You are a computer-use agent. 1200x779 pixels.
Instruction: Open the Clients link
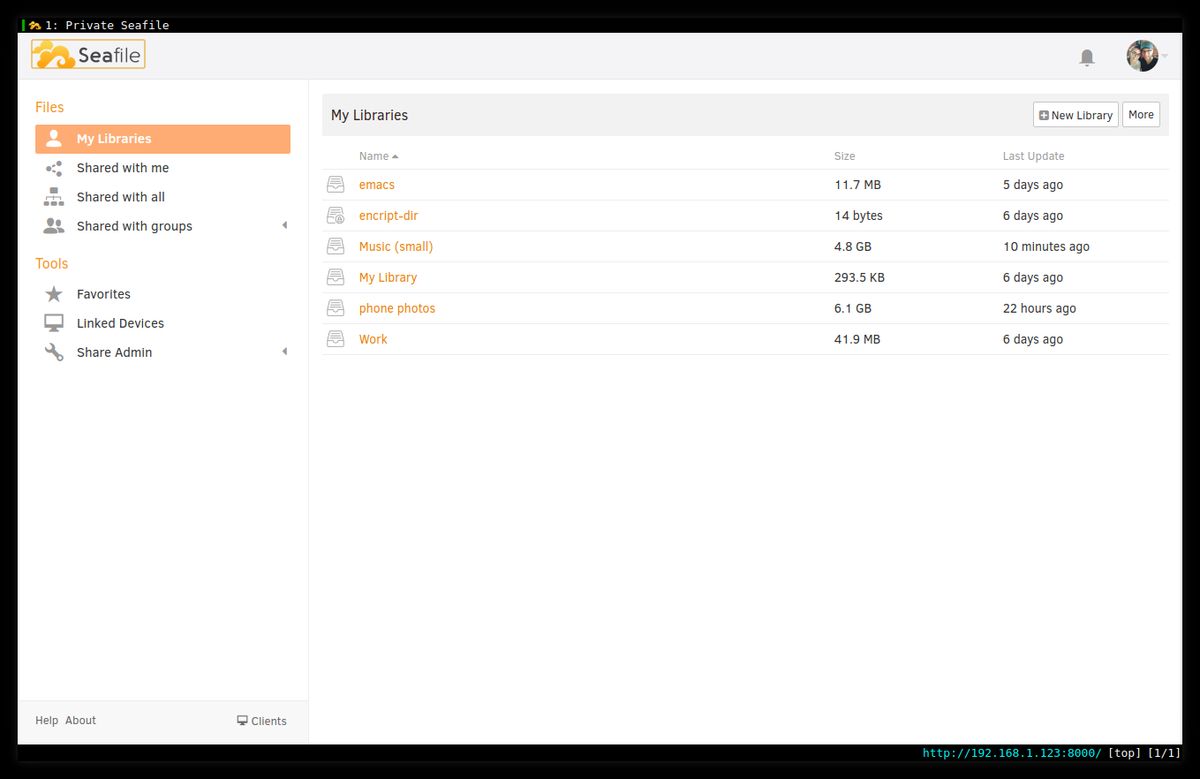tap(269, 721)
